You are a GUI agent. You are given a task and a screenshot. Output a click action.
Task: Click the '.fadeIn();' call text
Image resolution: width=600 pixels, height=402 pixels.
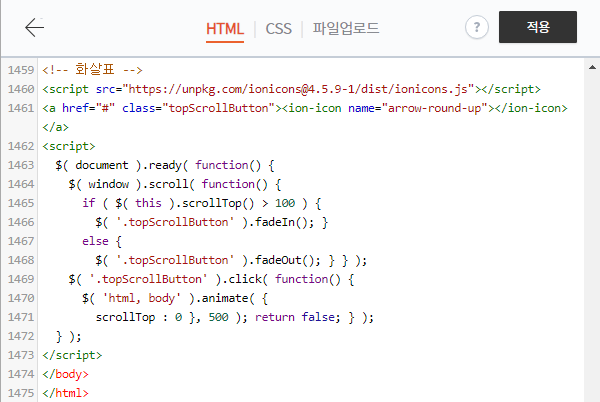(x=281, y=222)
